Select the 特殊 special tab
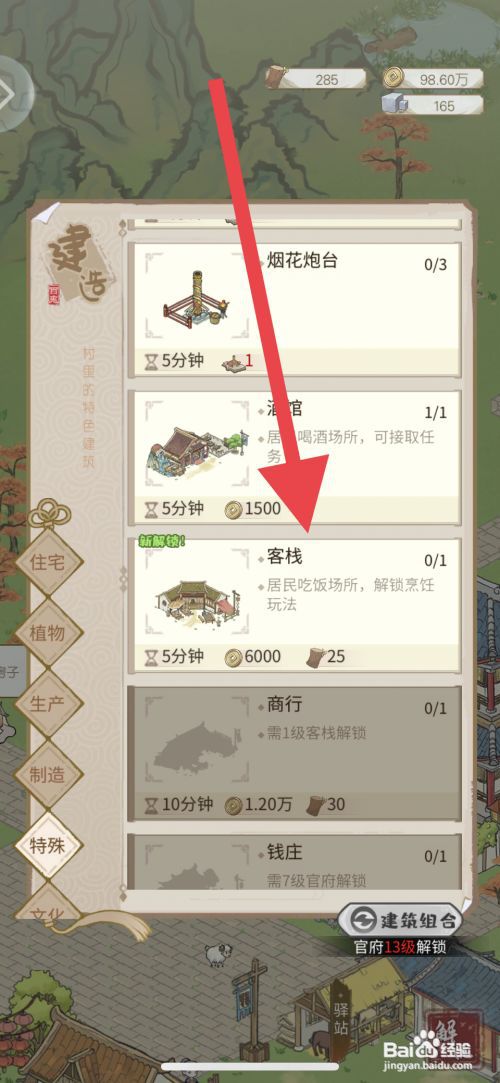The width and height of the screenshot is (500, 1083). [48, 845]
